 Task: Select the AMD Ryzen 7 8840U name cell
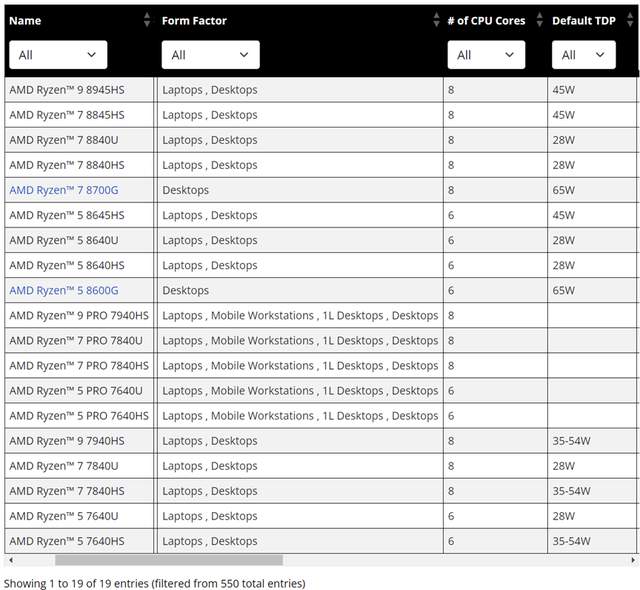click(79, 140)
